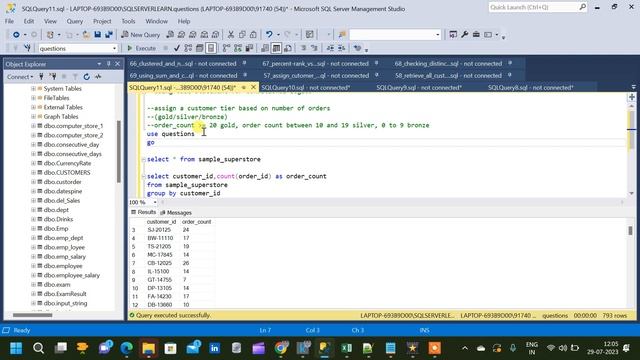This screenshot has width=640, height=360.
Task: Click the Copy icon in toolbar
Action: tap(242, 35)
